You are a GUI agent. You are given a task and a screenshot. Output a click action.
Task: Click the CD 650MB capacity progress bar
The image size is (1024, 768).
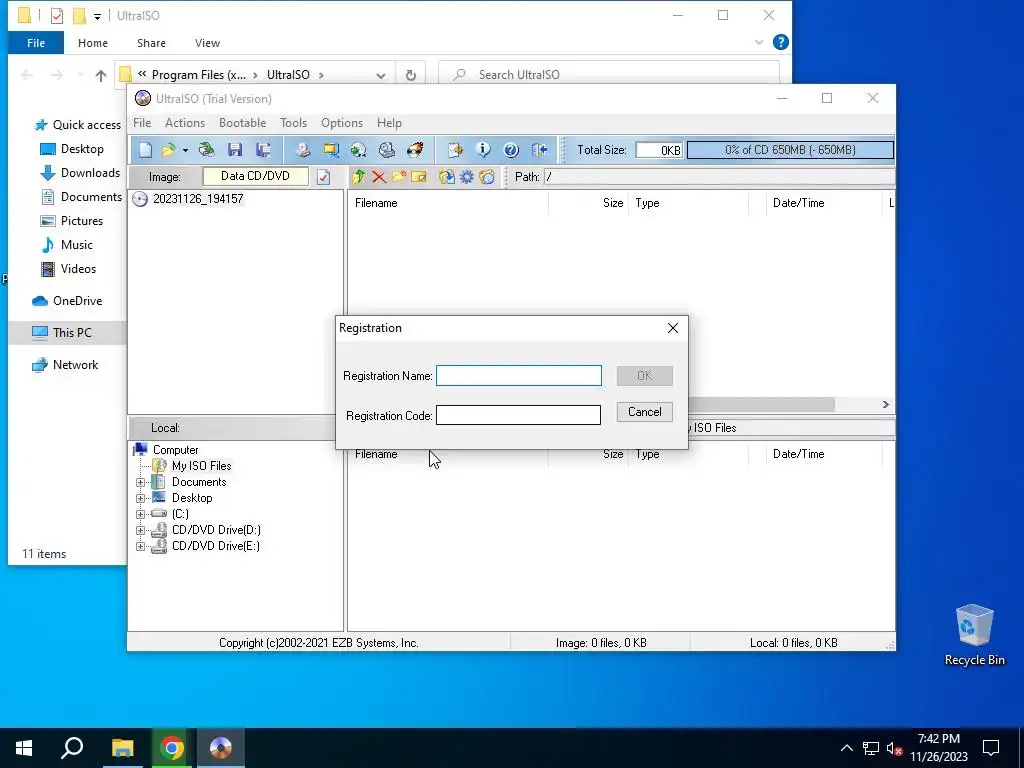pos(790,150)
